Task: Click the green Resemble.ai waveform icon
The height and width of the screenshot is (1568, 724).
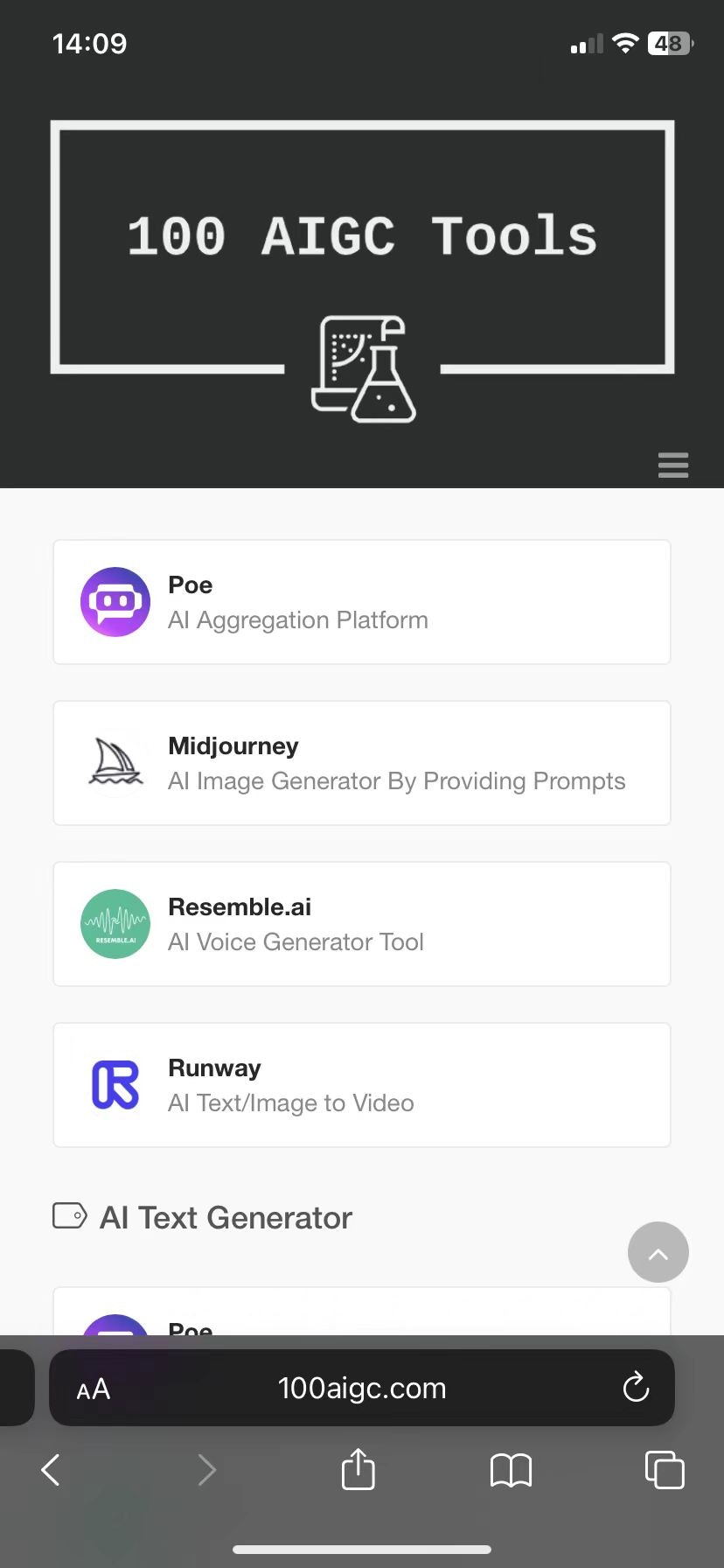Action: 115,924
